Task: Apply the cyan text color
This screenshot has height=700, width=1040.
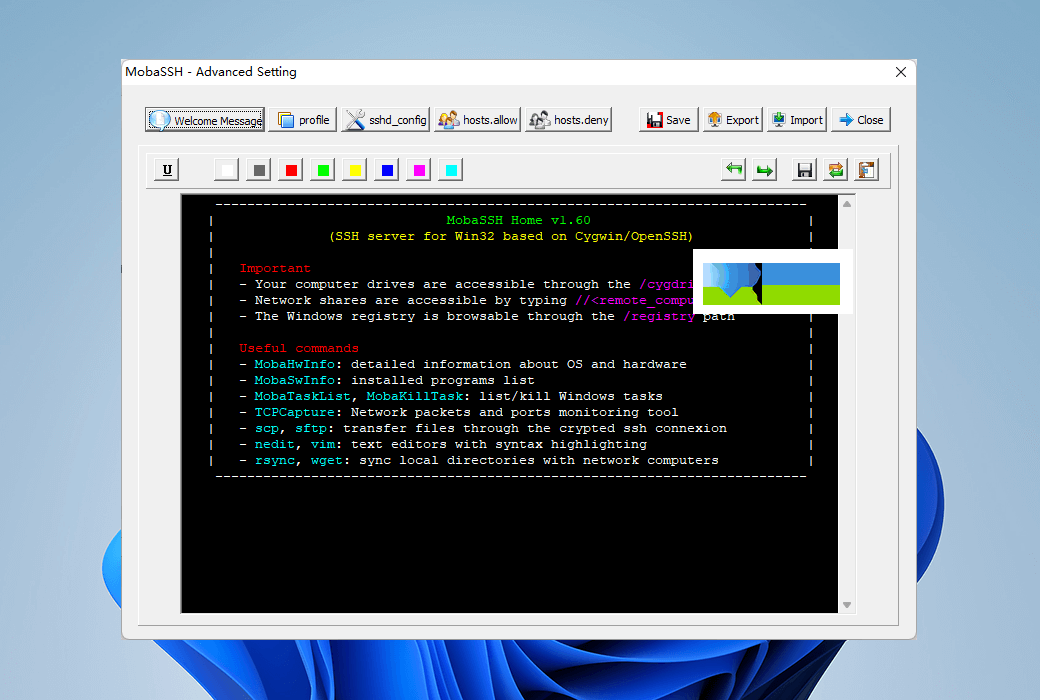Action: [x=451, y=170]
